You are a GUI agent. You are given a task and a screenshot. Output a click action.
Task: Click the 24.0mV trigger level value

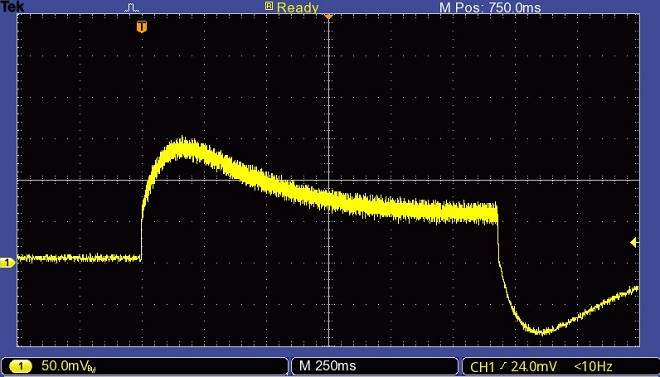(534, 366)
